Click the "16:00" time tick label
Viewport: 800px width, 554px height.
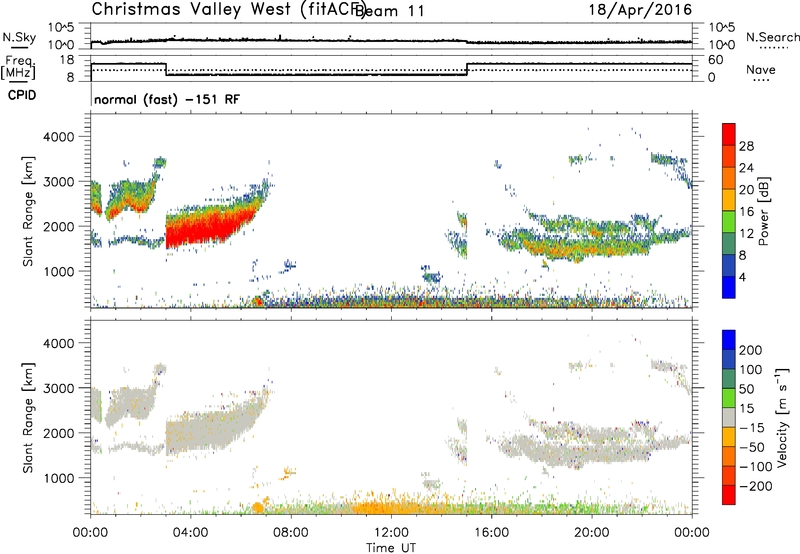coord(491,533)
